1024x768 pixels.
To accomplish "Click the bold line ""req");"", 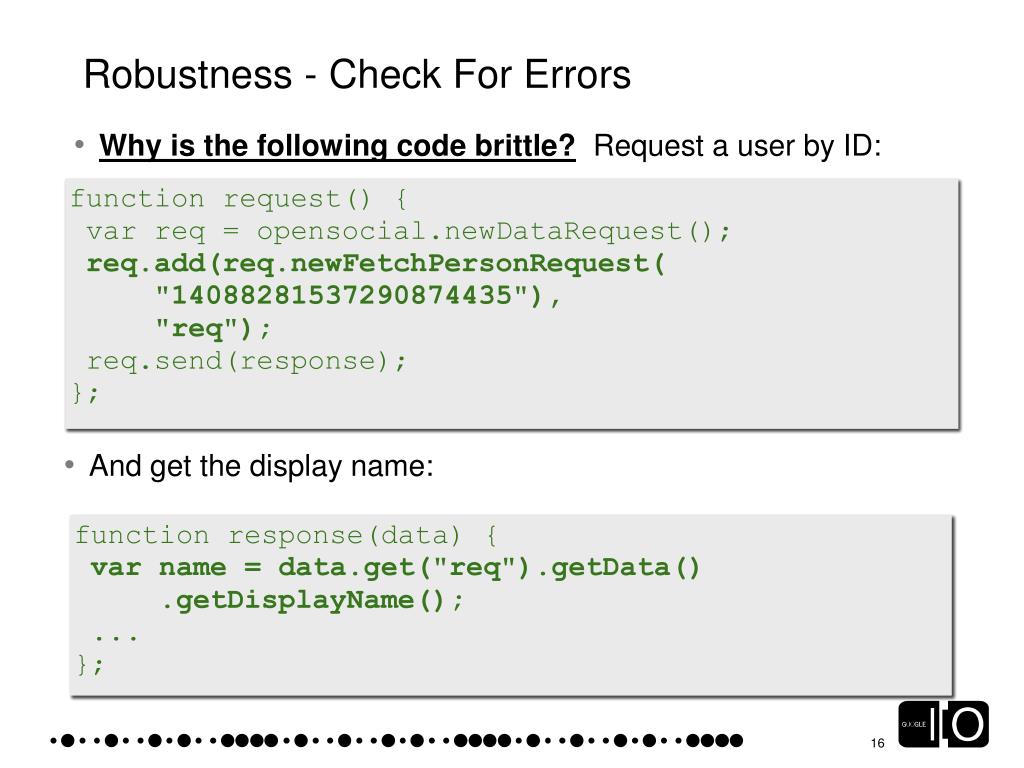I will pyautogui.click(x=213, y=328).
